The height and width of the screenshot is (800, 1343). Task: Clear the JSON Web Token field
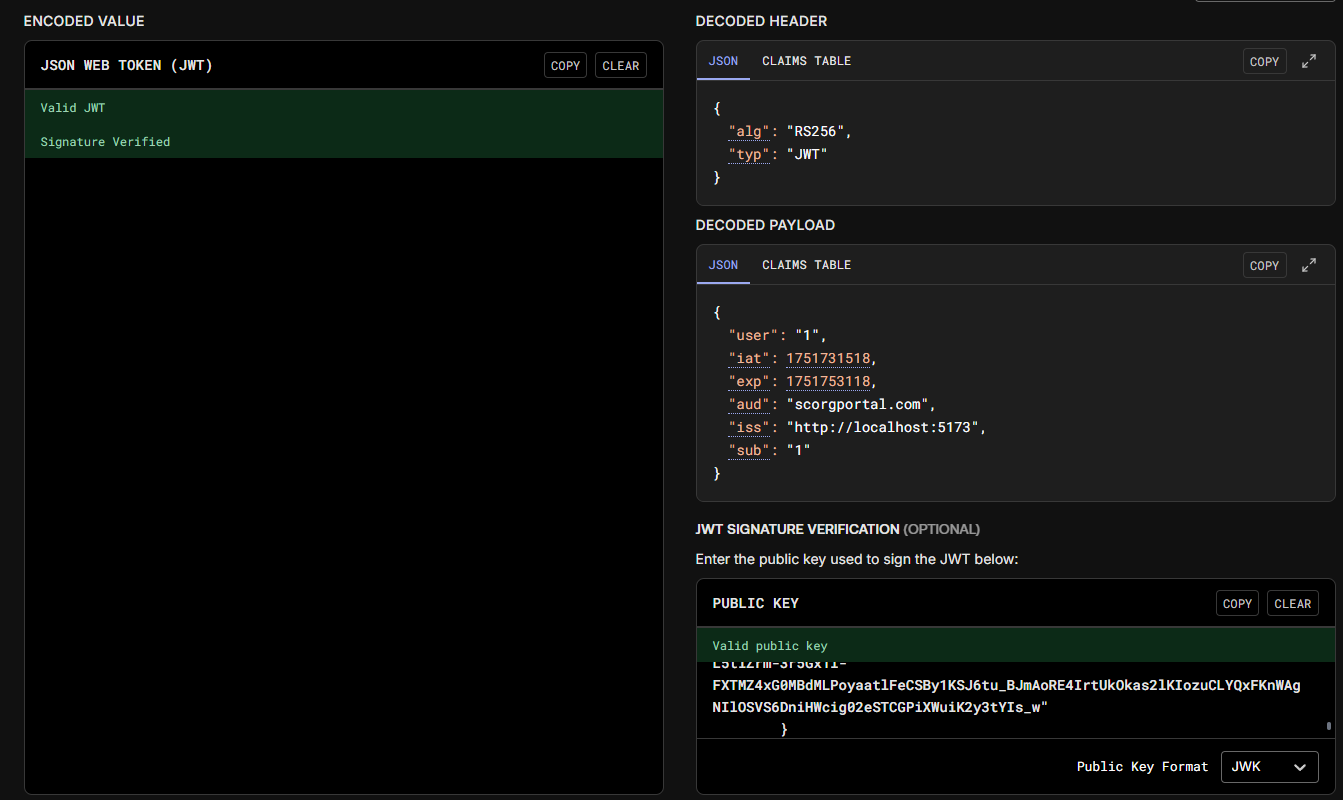click(621, 65)
